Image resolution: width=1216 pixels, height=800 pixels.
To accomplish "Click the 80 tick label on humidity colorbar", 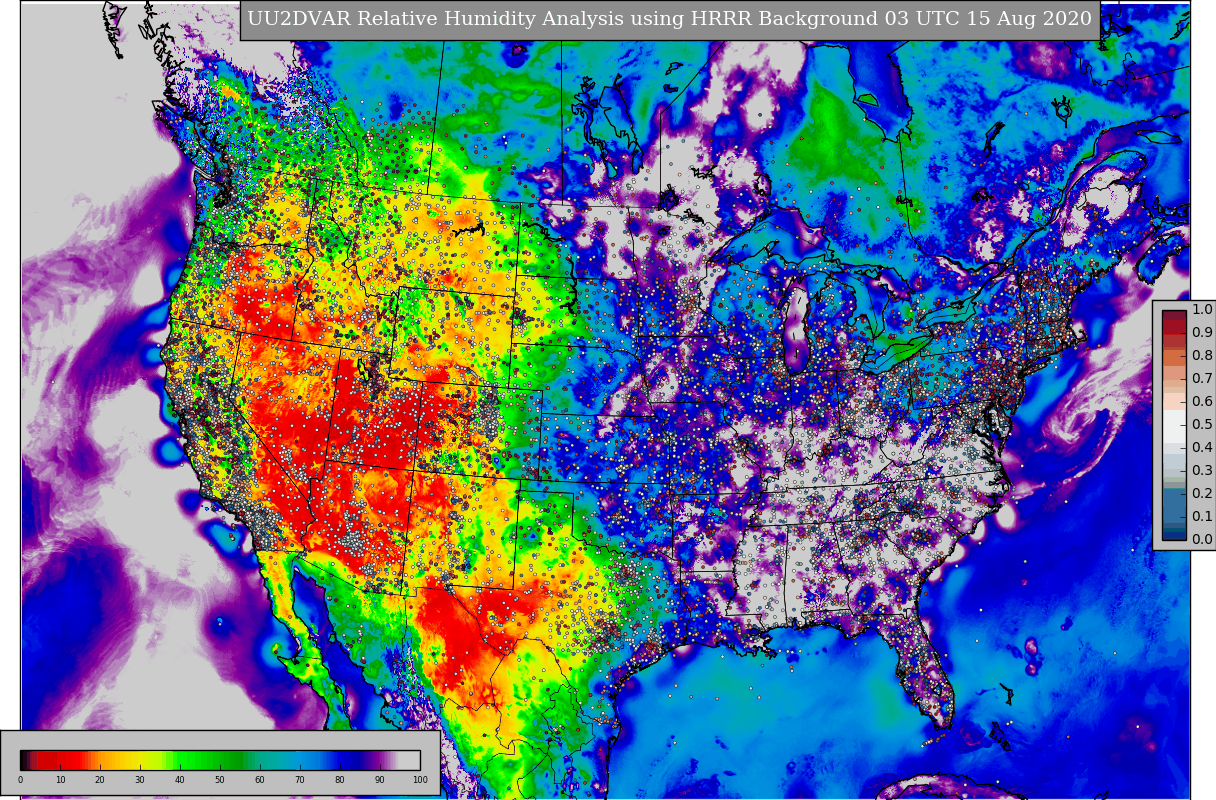I will click(x=340, y=780).
